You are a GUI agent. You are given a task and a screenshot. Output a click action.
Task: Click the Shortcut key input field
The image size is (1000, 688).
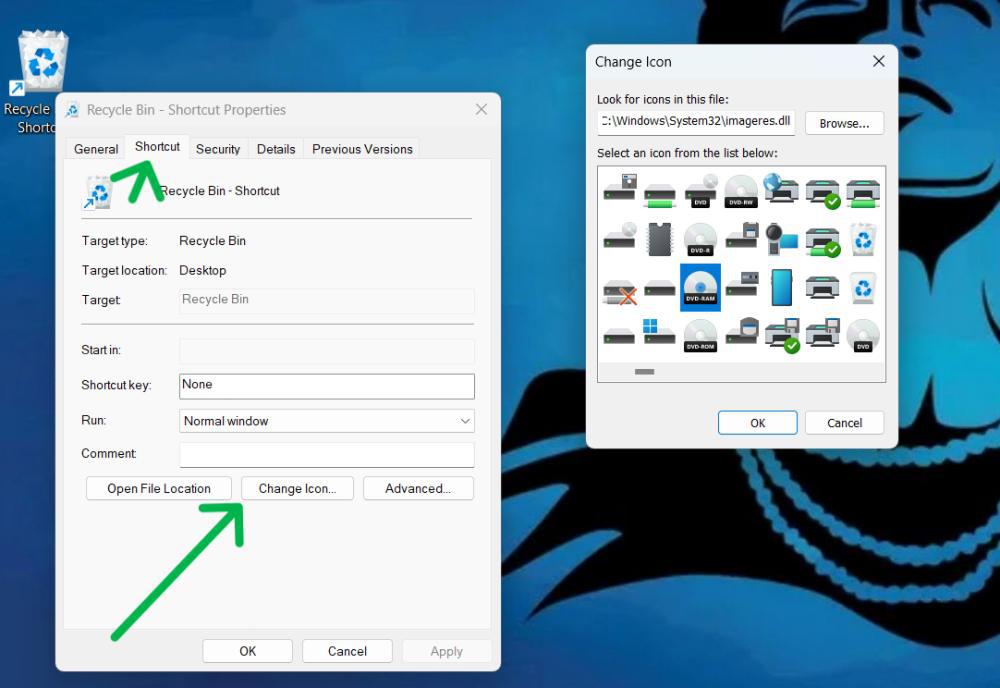[326, 385]
